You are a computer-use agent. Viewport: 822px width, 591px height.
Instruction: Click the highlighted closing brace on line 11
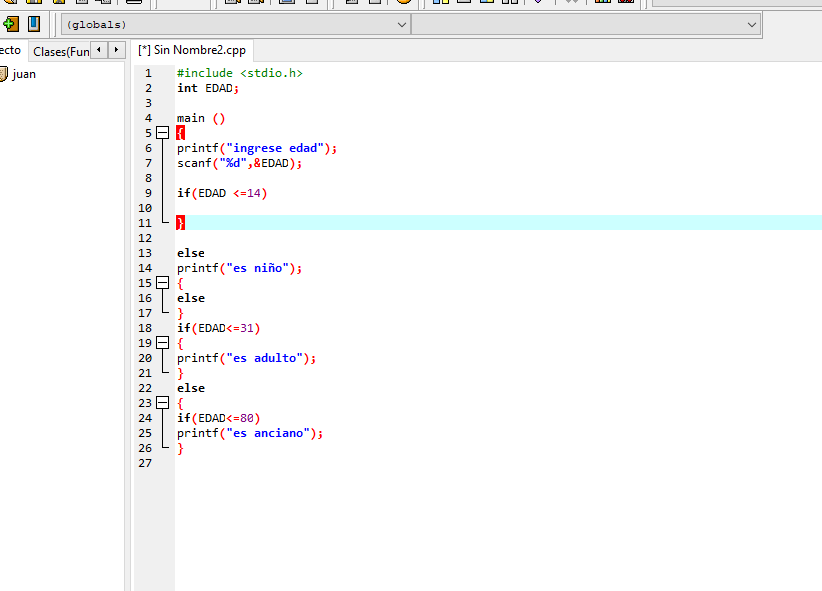pyautogui.click(x=180, y=223)
